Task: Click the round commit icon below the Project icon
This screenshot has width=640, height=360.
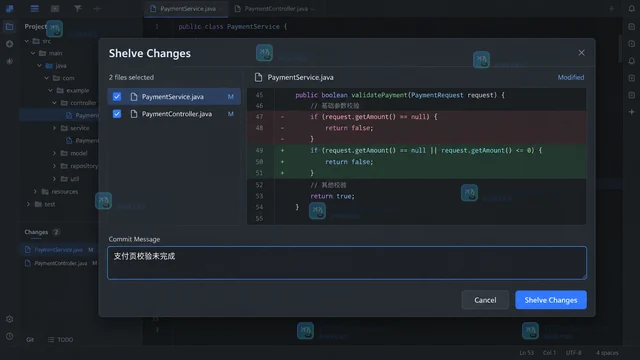Action: click(x=9, y=44)
